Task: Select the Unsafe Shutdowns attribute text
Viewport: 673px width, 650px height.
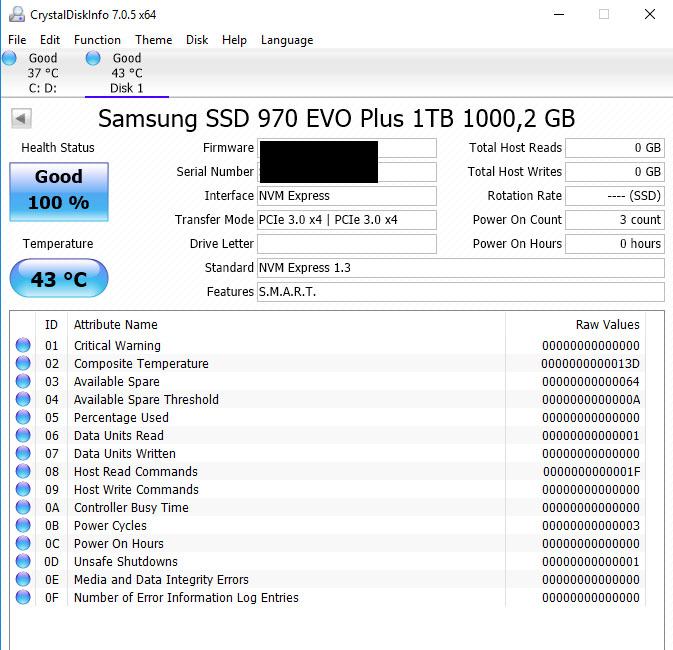Action: (126, 562)
